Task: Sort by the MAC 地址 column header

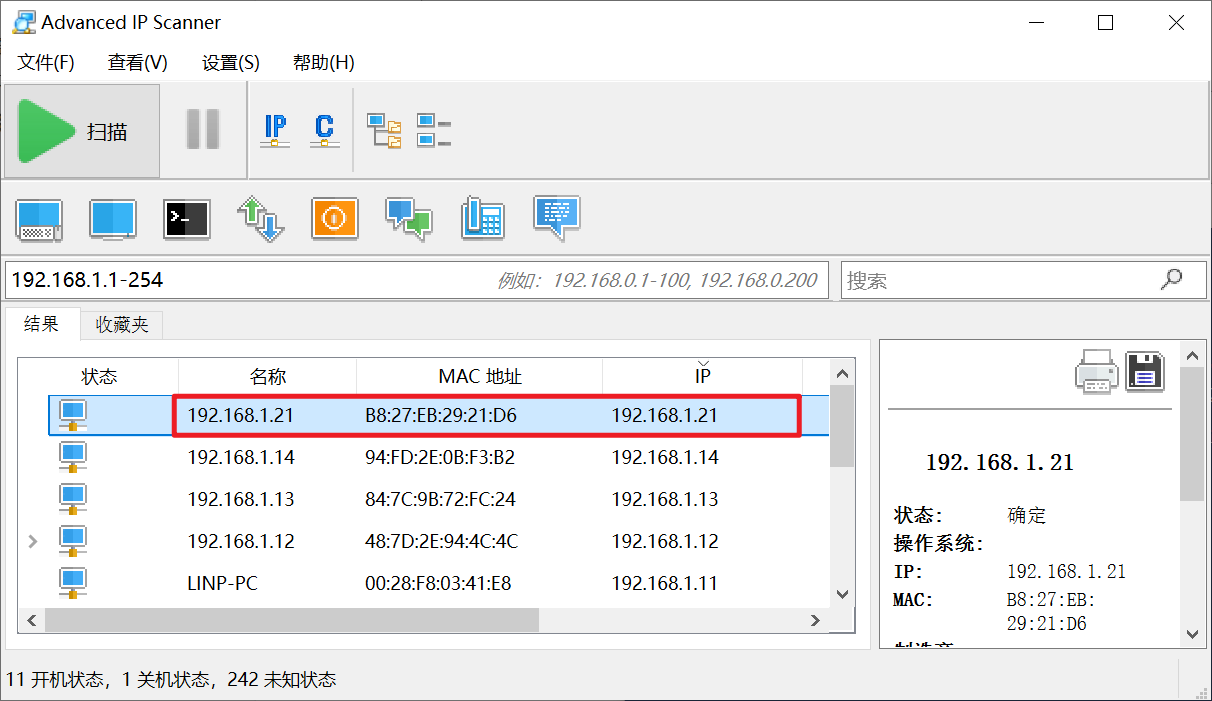Action: tap(480, 376)
